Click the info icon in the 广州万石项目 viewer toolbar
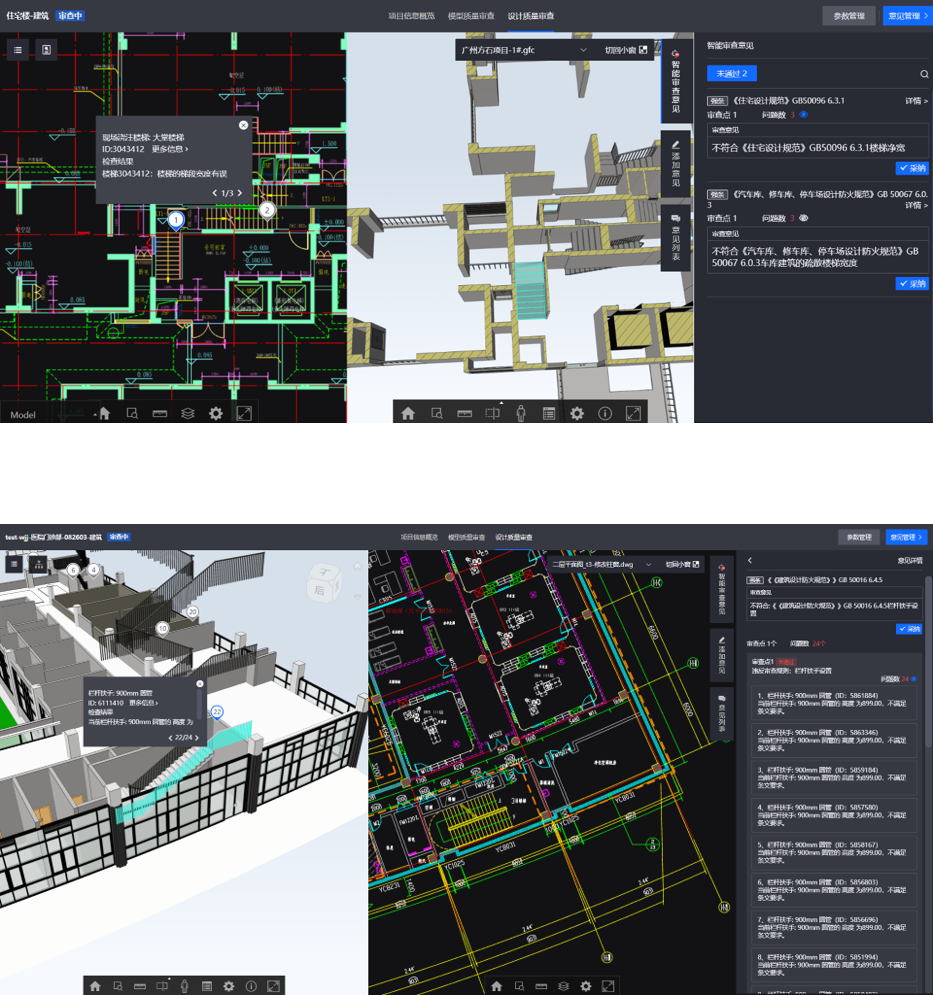The image size is (933, 995). (604, 413)
